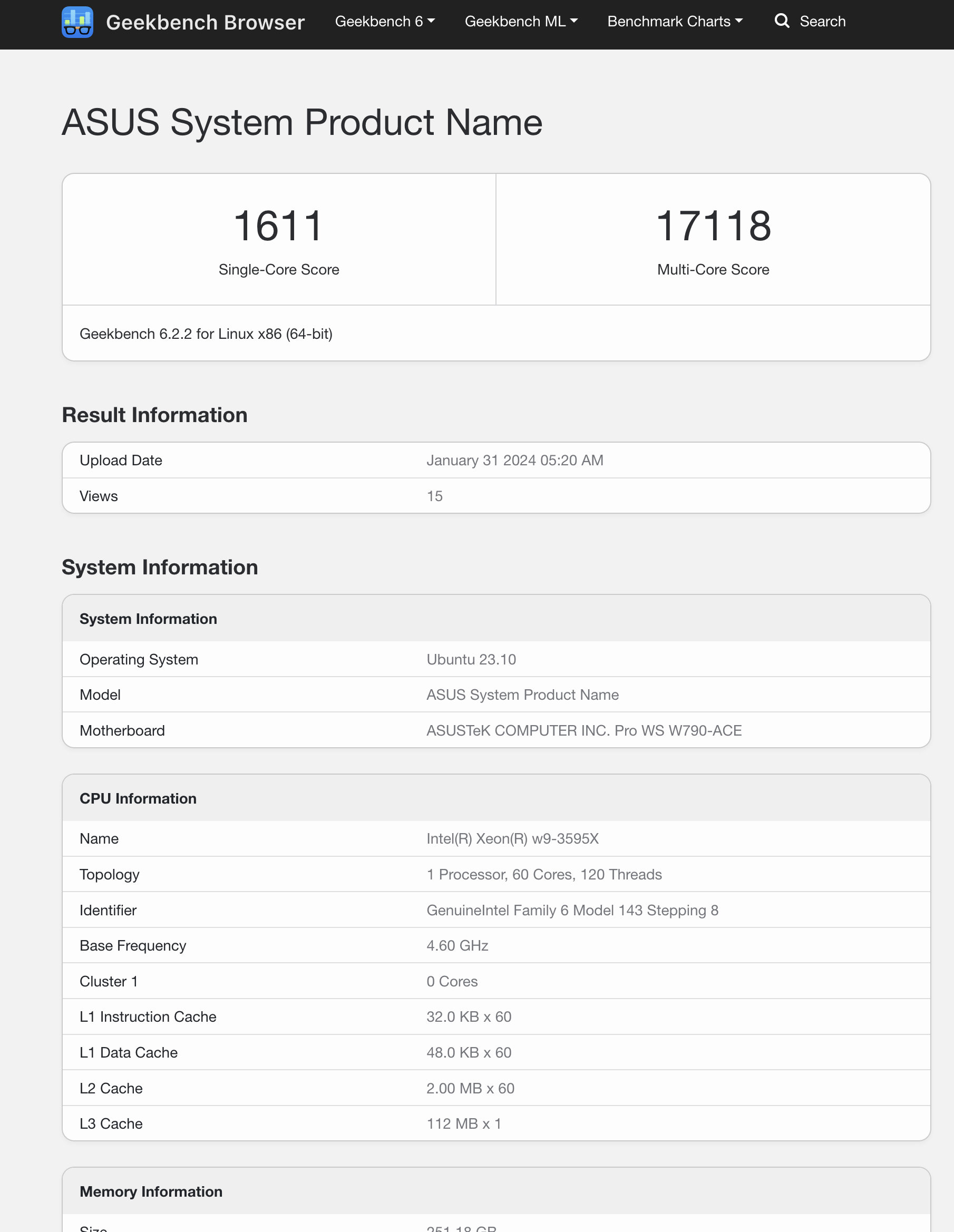Click the search magnifier icon
The image size is (954, 1232).
(782, 21)
